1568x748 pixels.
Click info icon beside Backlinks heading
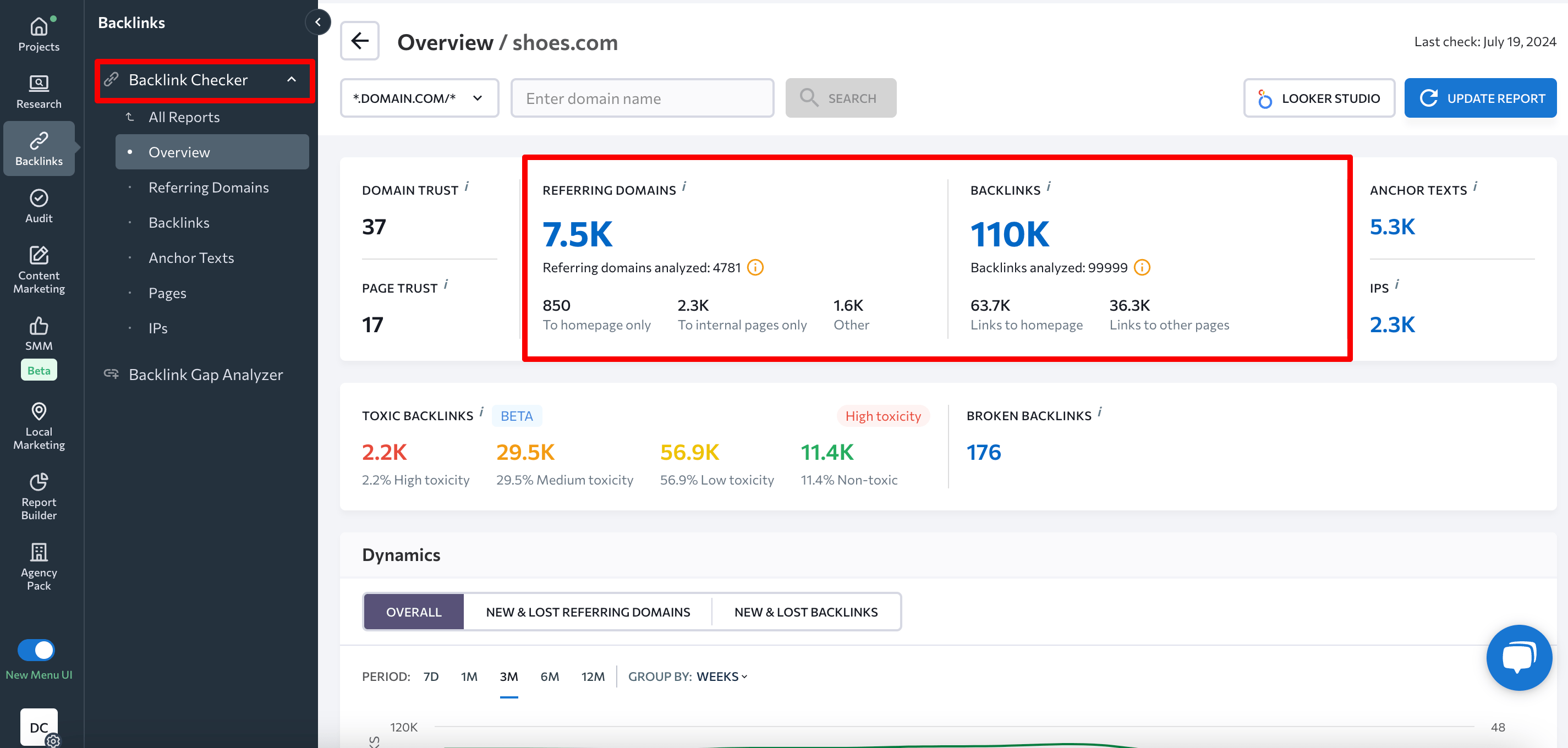click(x=1049, y=186)
